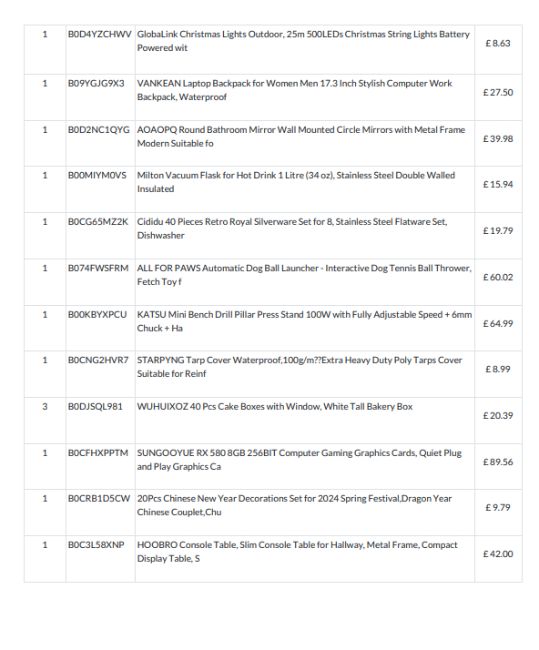
Task: Select product code B0CNG2HVR7
Action: (98, 360)
